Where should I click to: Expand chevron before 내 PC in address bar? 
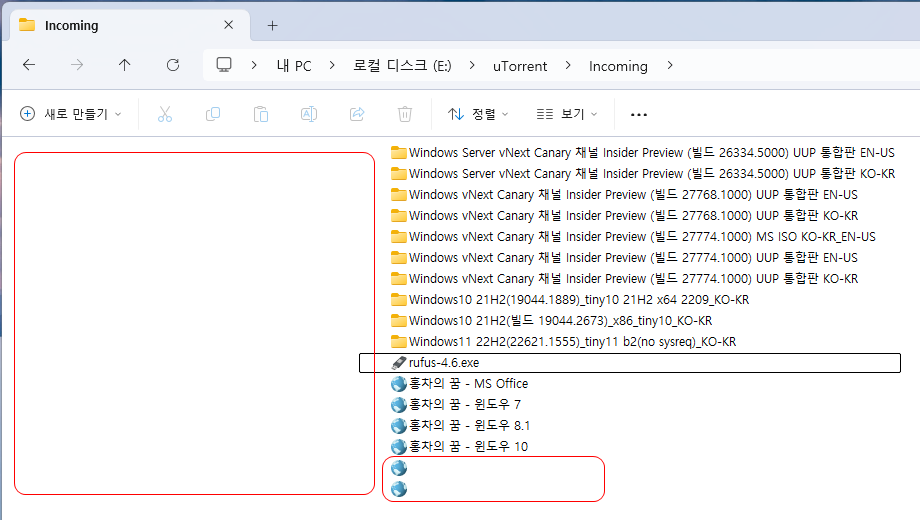pyautogui.click(x=253, y=65)
